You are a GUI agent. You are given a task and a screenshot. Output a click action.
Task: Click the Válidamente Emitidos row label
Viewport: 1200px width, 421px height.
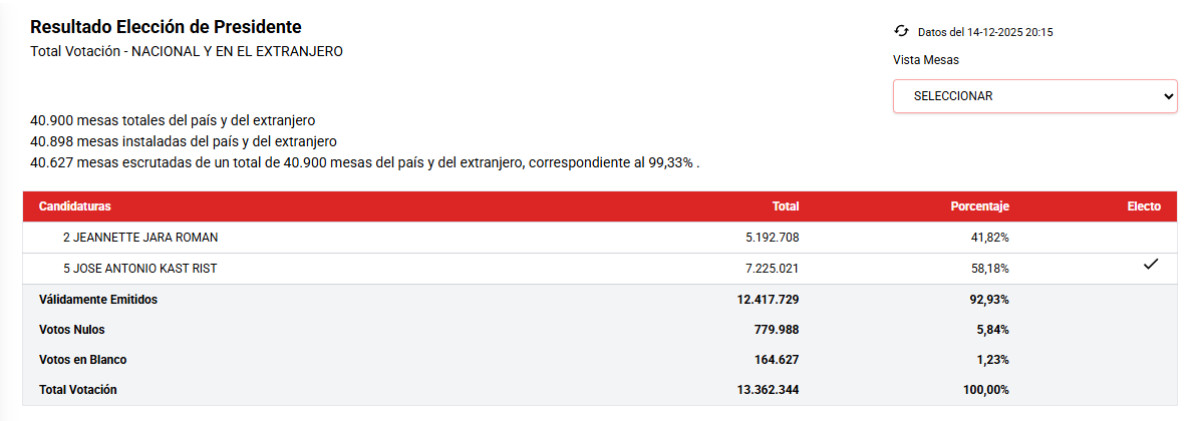(x=98, y=299)
